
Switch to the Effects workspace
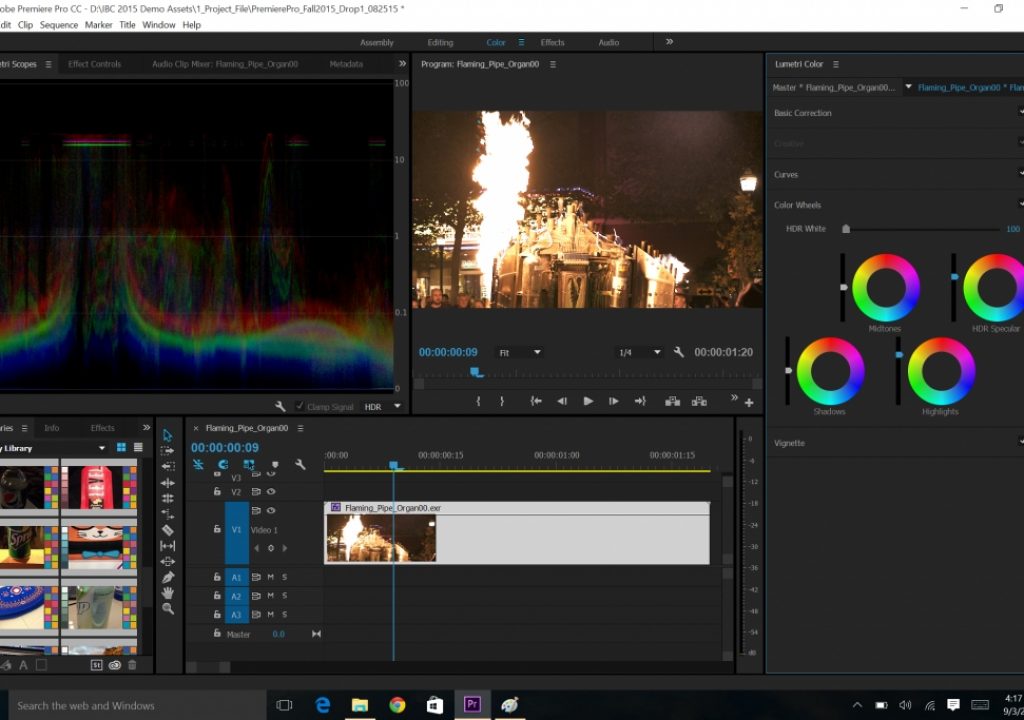pyautogui.click(x=552, y=42)
